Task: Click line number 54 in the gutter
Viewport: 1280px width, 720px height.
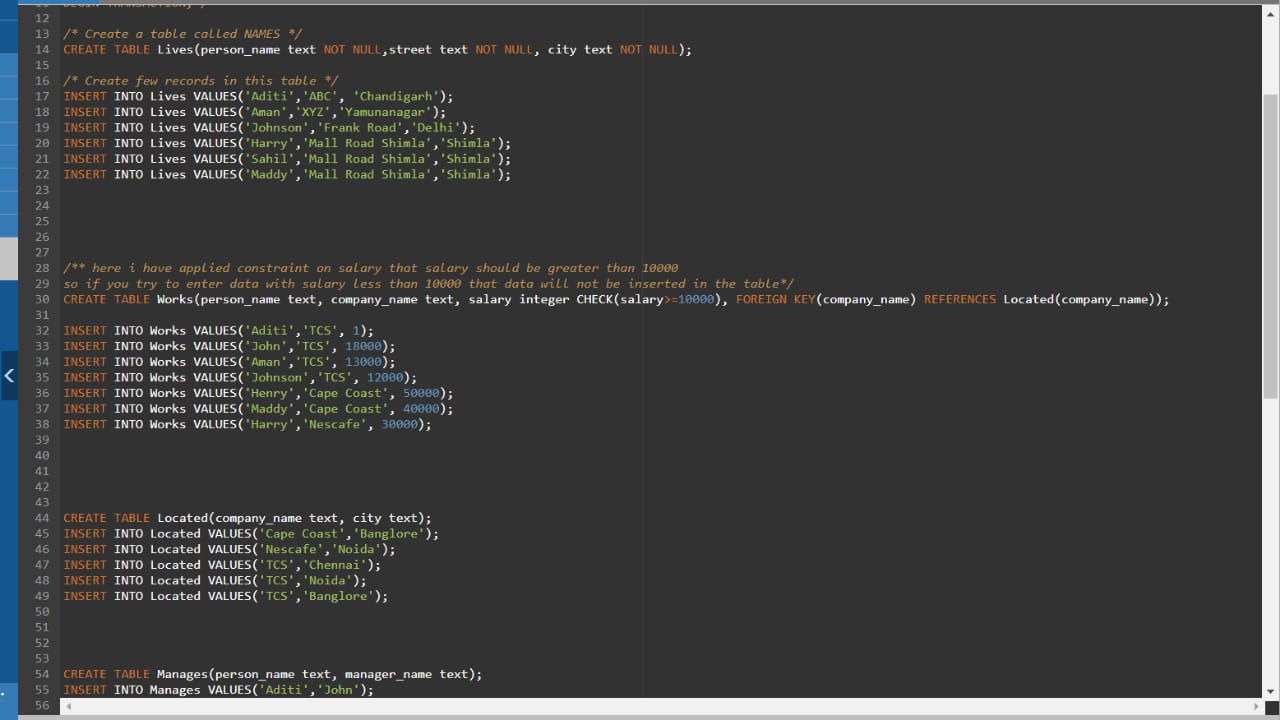Action: tap(41, 674)
